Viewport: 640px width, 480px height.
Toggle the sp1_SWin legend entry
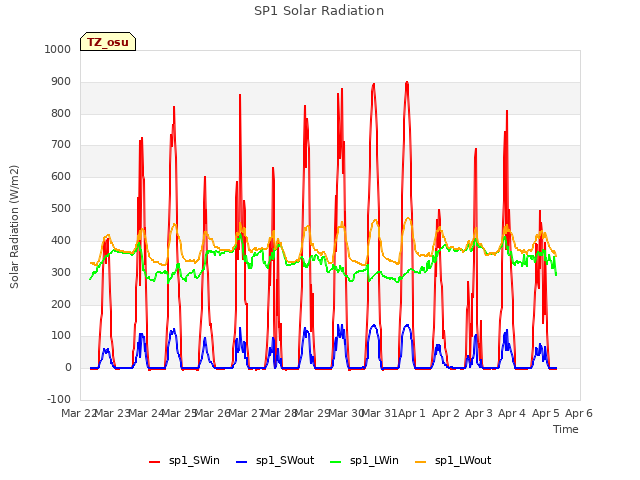pos(184,461)
